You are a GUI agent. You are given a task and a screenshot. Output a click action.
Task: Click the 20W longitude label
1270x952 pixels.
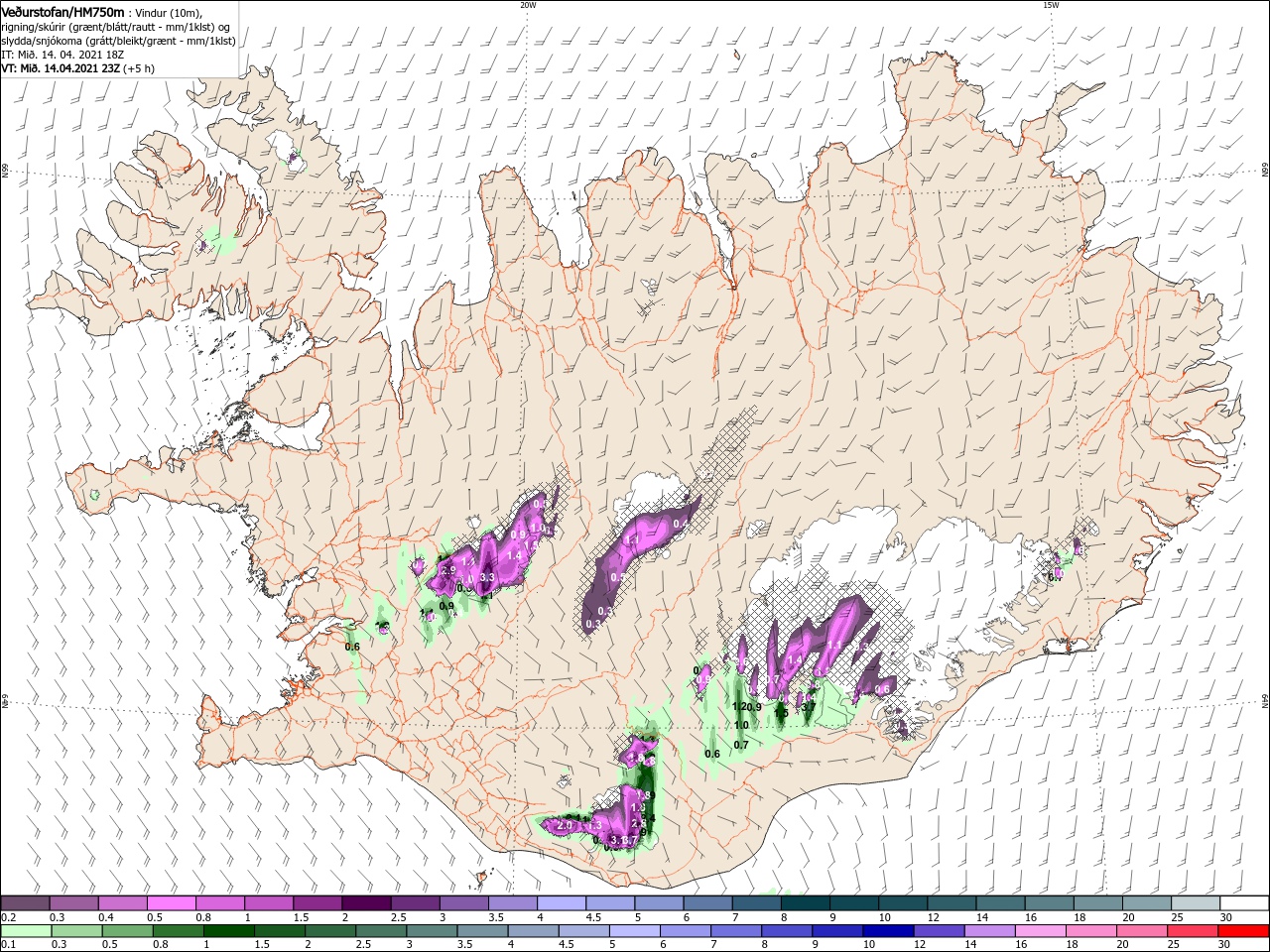(528, 5)
